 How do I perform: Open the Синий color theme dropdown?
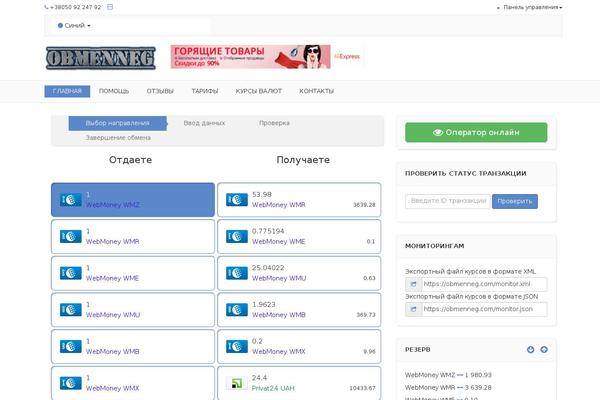(x=74, y=26)
